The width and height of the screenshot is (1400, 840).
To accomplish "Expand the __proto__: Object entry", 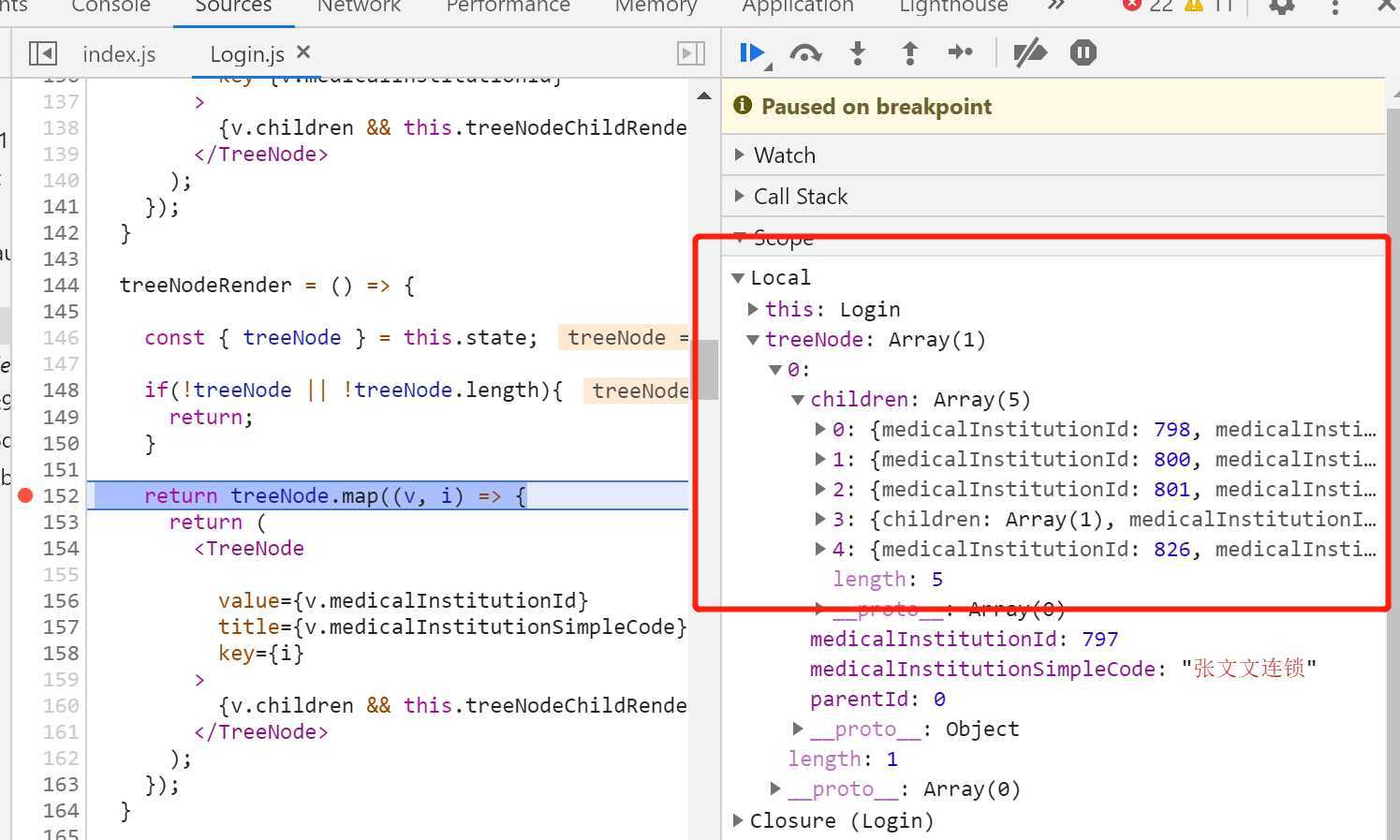I will pos(798,729).
